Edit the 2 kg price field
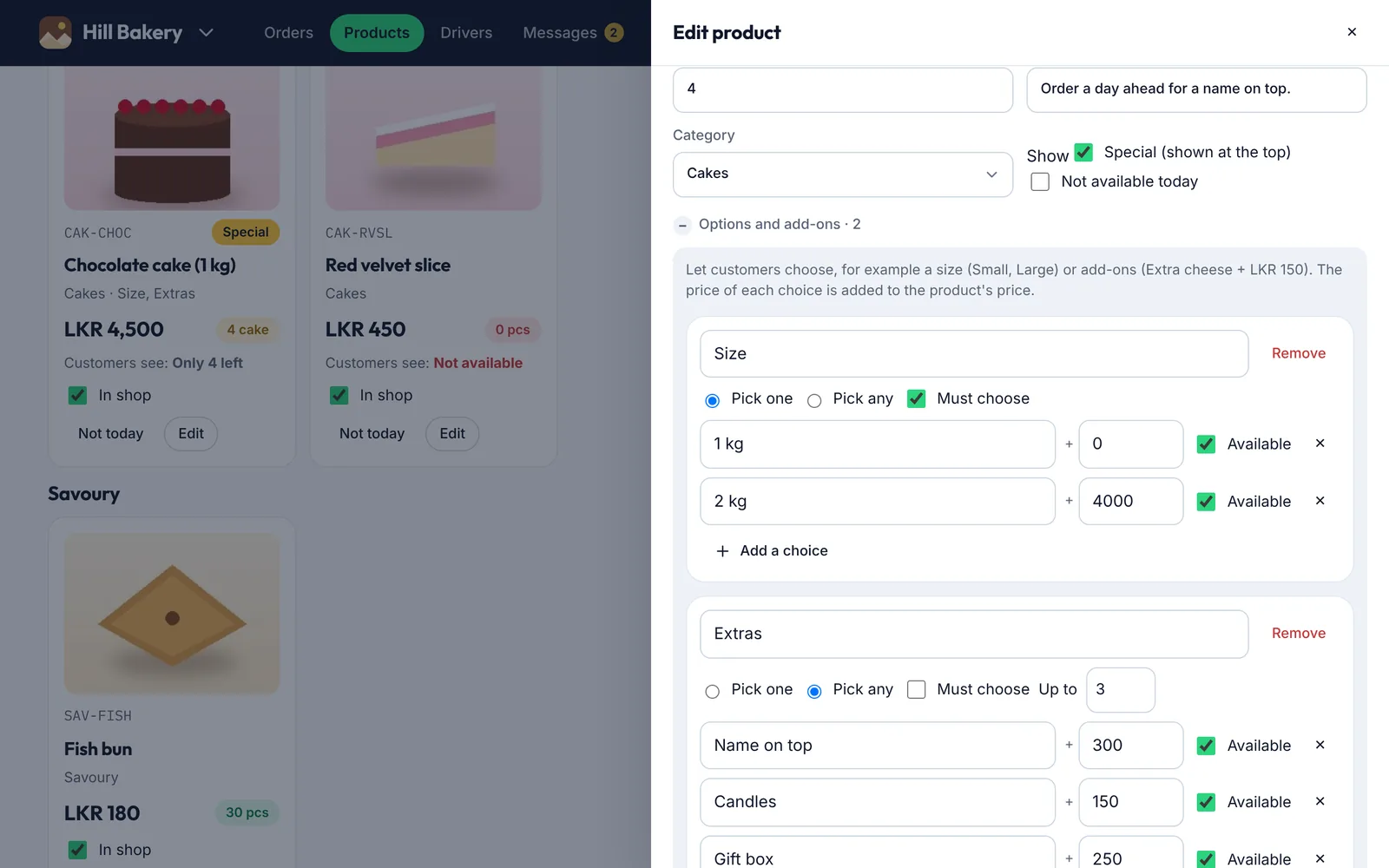 pyautogui.click(x=1130, y=502)
